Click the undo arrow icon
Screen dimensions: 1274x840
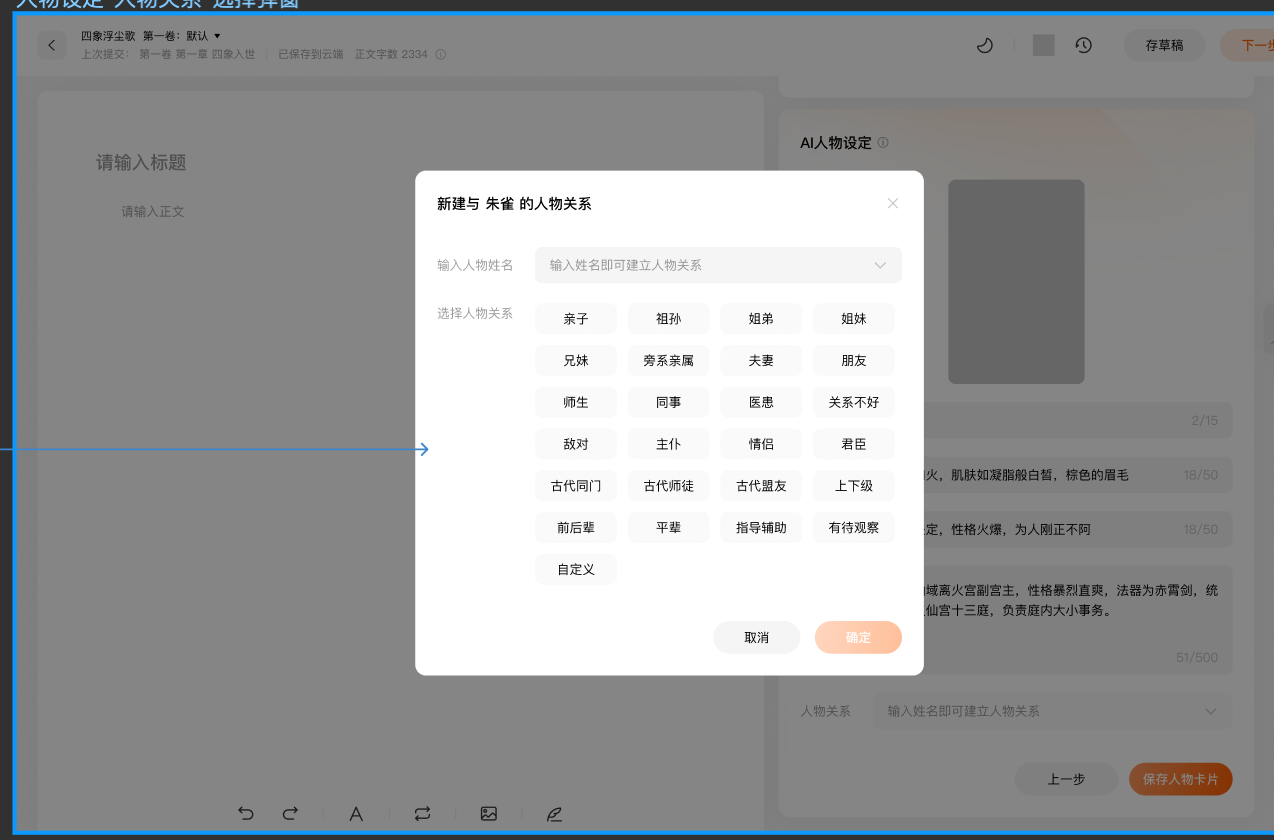pyautogui.click(x=246, y=813)
